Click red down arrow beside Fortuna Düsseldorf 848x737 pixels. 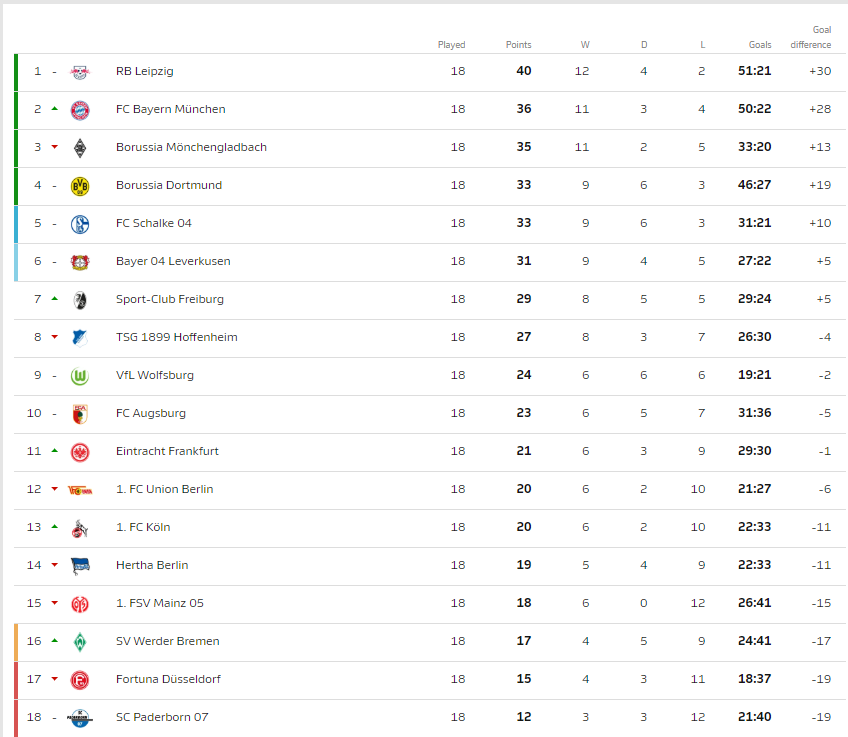(x=55, y=679)
